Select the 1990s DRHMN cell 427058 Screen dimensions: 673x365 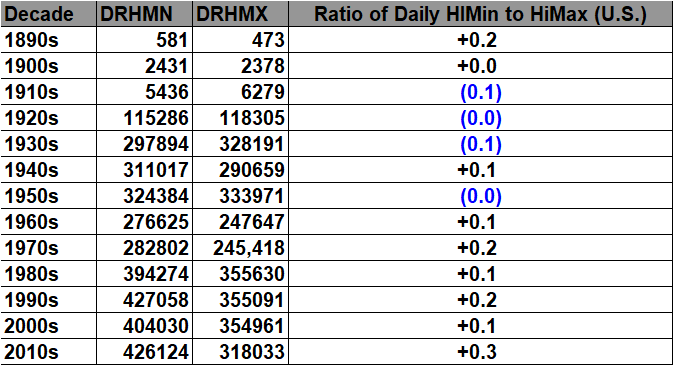(145, 300)
